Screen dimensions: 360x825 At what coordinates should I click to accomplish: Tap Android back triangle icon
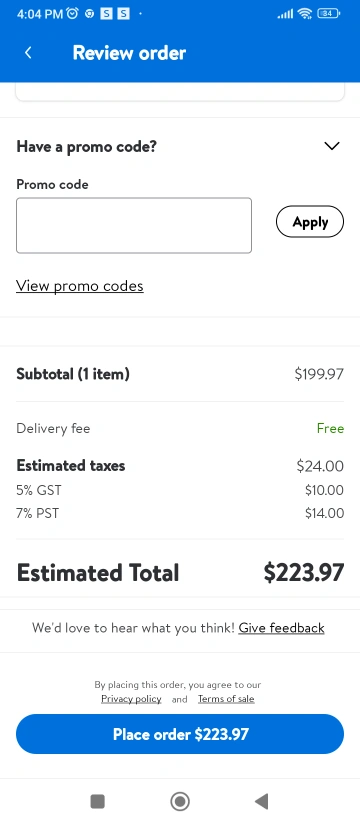coord(262,801)
